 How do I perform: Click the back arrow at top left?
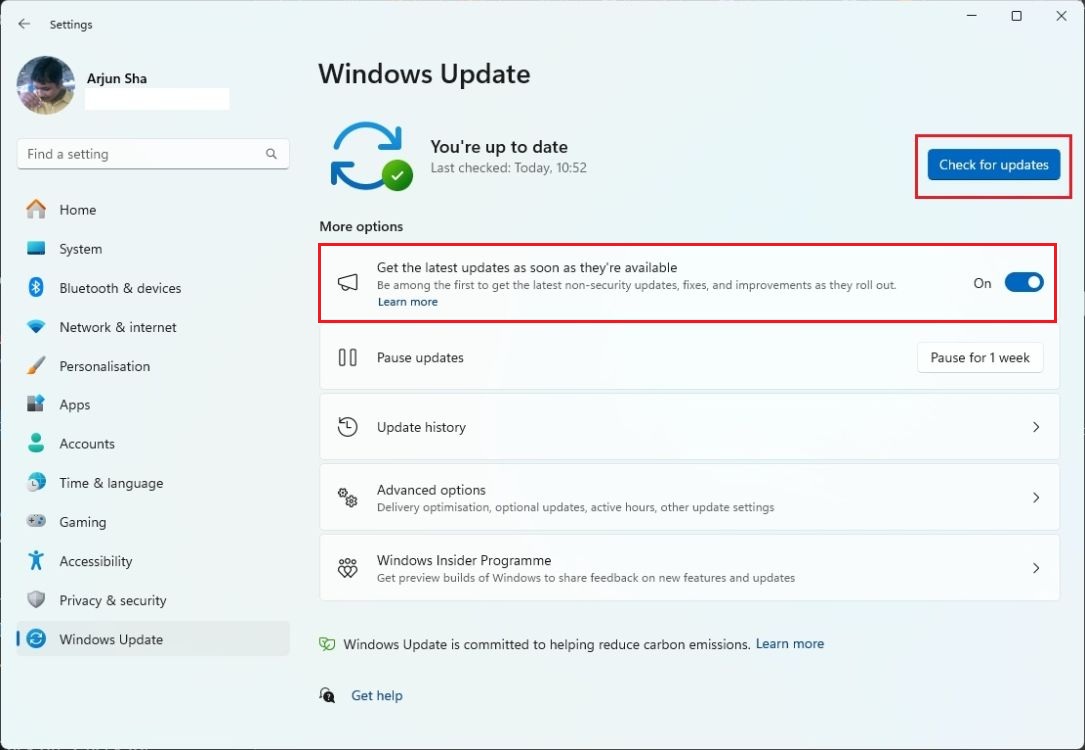(x=23, y=23)
